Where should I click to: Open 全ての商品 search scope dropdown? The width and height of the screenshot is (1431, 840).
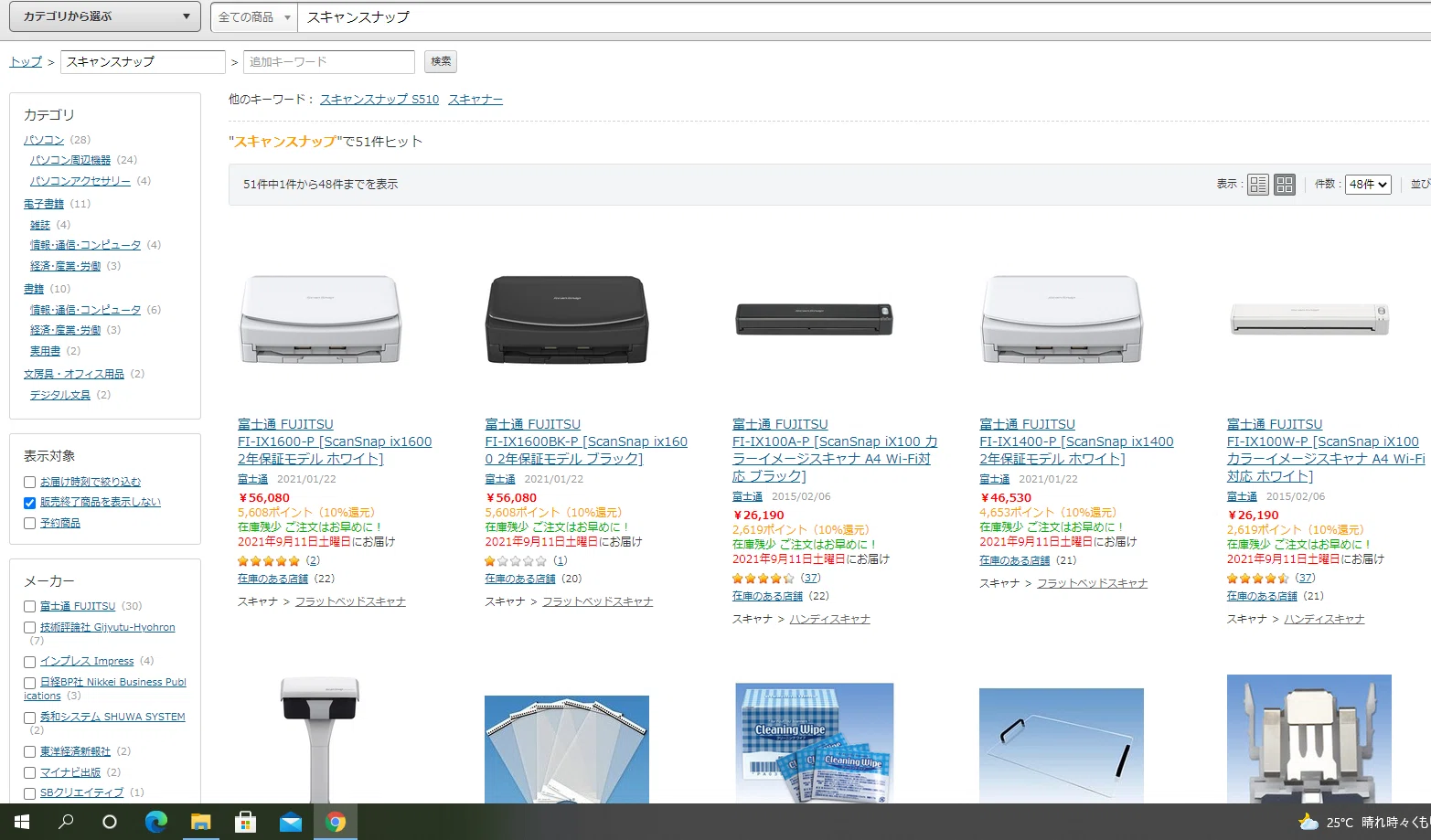[x=254, y=17]
